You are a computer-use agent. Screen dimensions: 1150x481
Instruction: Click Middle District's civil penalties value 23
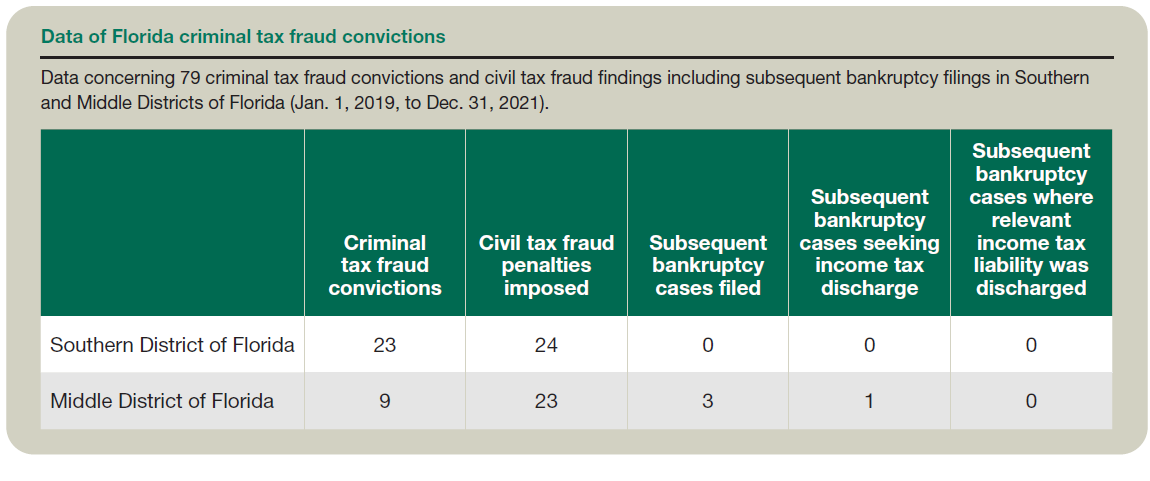click(x=546, y=401)
